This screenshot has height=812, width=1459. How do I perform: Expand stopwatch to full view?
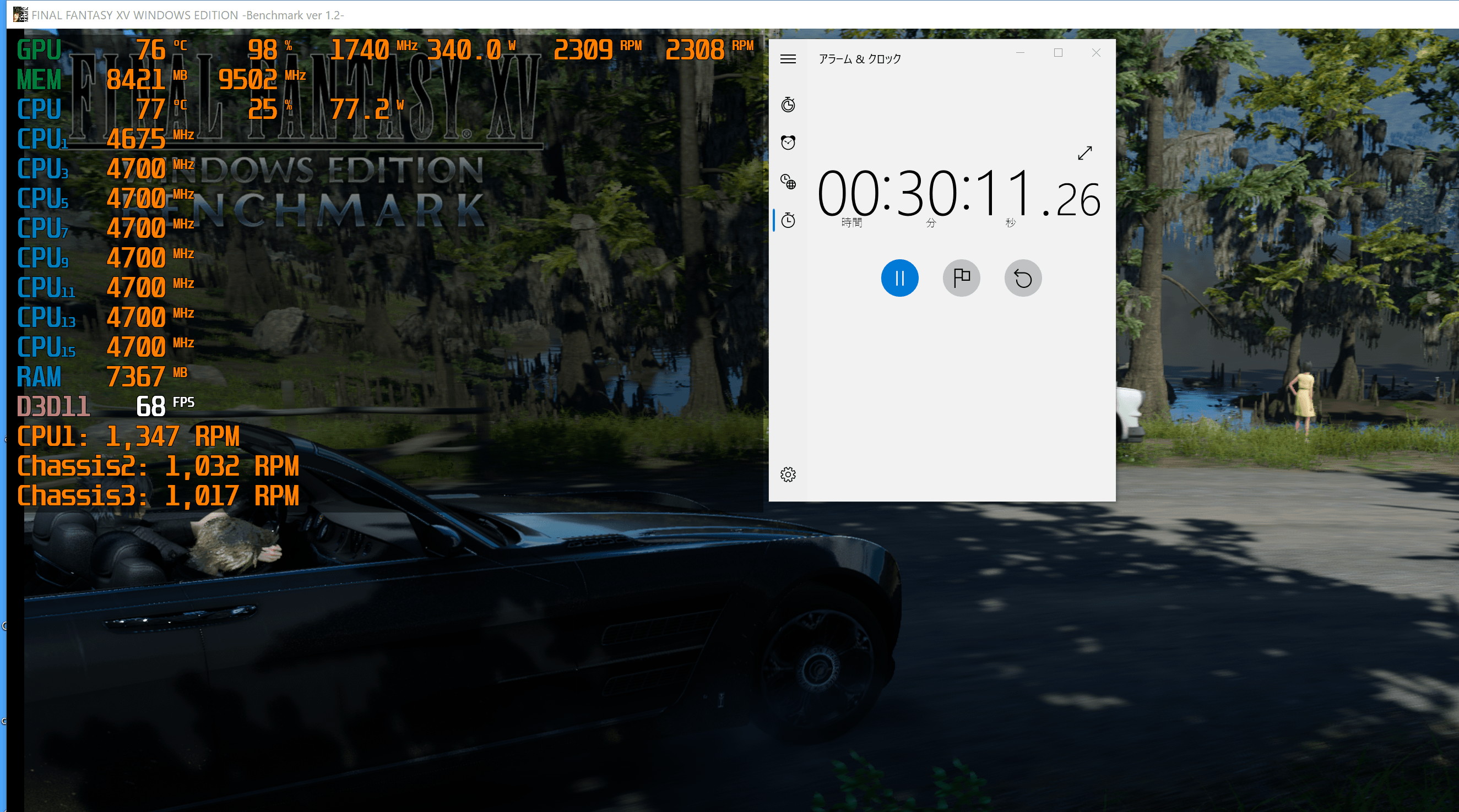(x=1084, y=153)
